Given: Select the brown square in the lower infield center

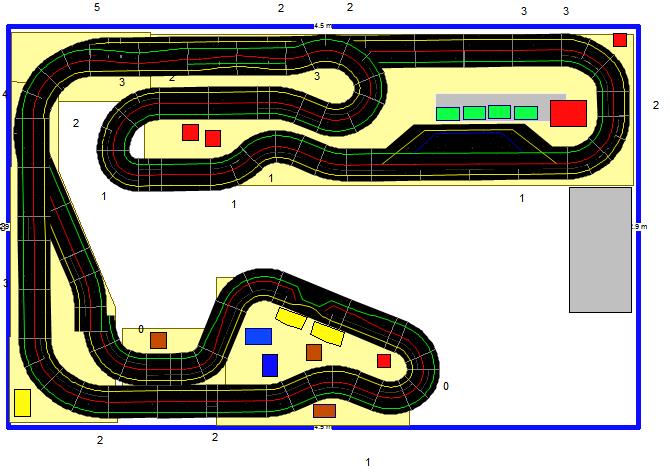Looking at the screenshot, I should [x=314, y=352].
